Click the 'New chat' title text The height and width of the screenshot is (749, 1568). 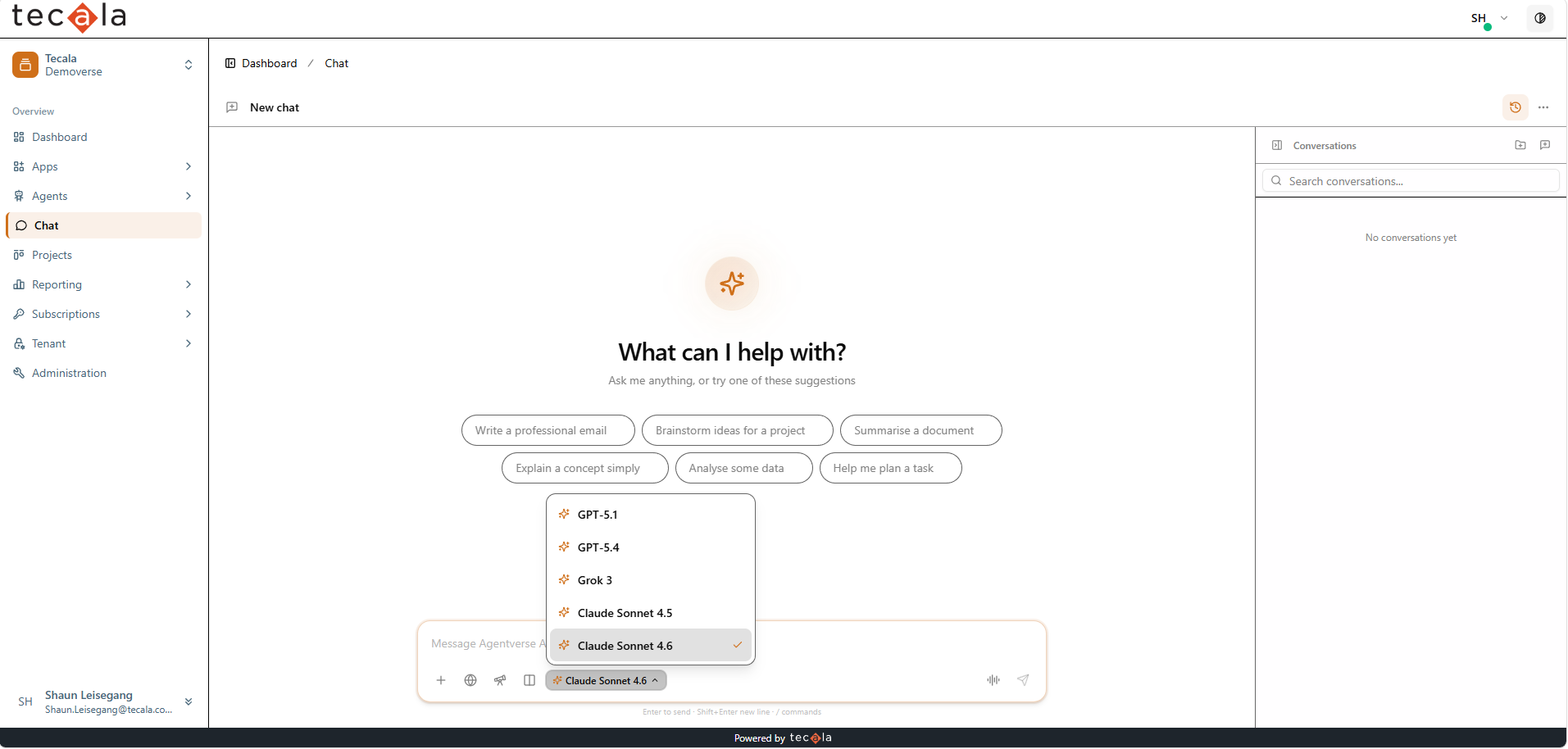pyautogui.click(x=275, y=107)
